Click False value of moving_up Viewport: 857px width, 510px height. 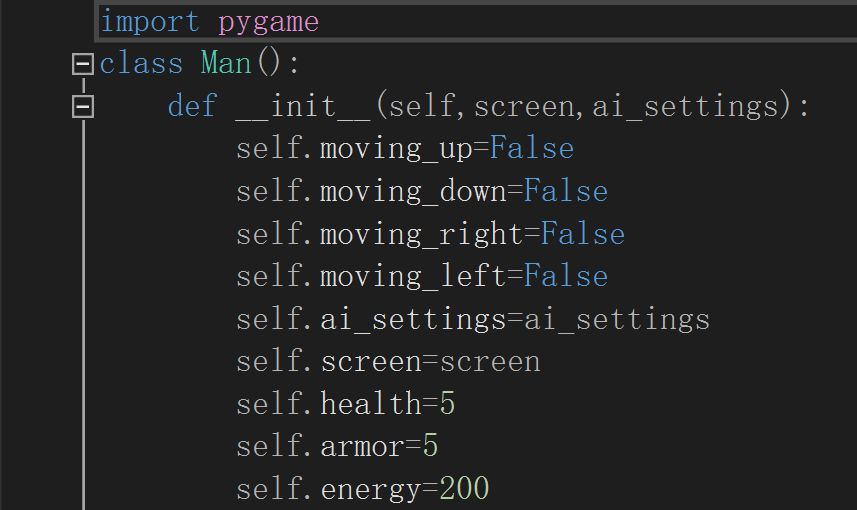tap(532, 148)
